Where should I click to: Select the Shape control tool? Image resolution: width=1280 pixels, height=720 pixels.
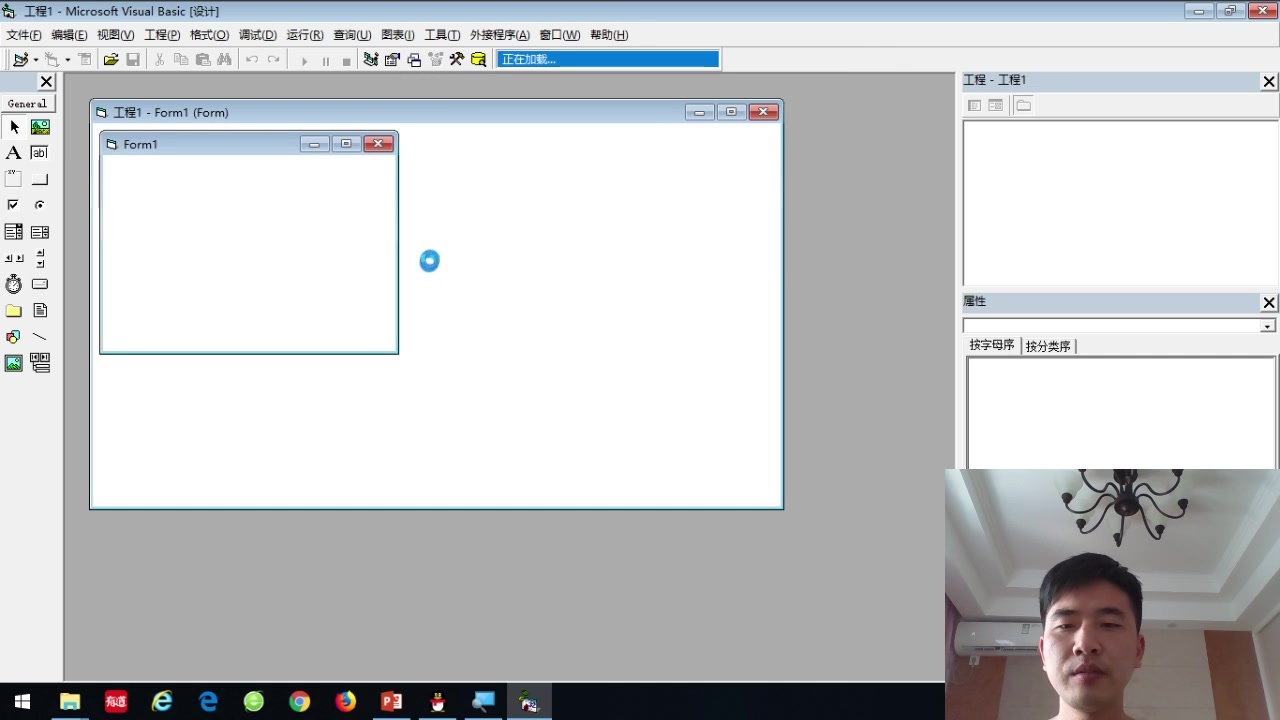(x=14, y=337)
